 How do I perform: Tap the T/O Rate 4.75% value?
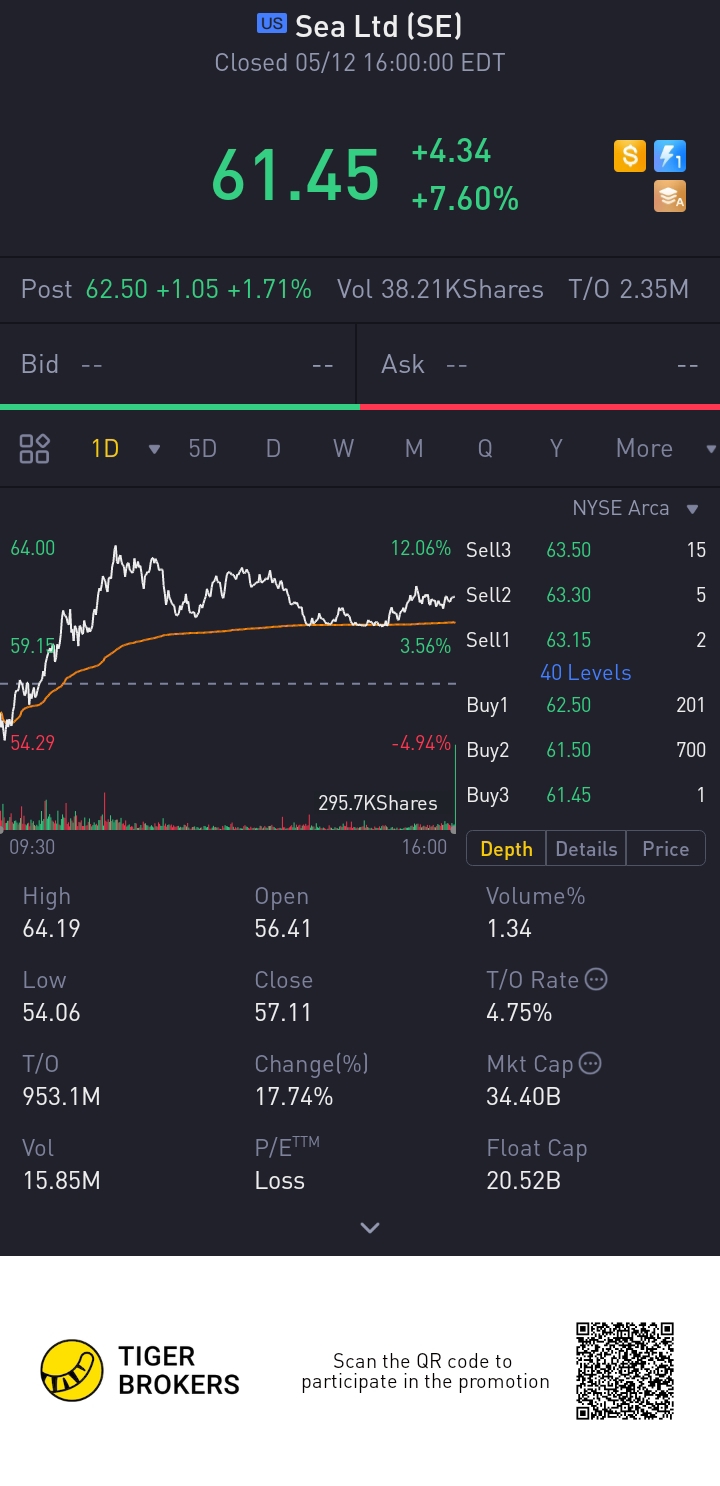point(519,1012)
